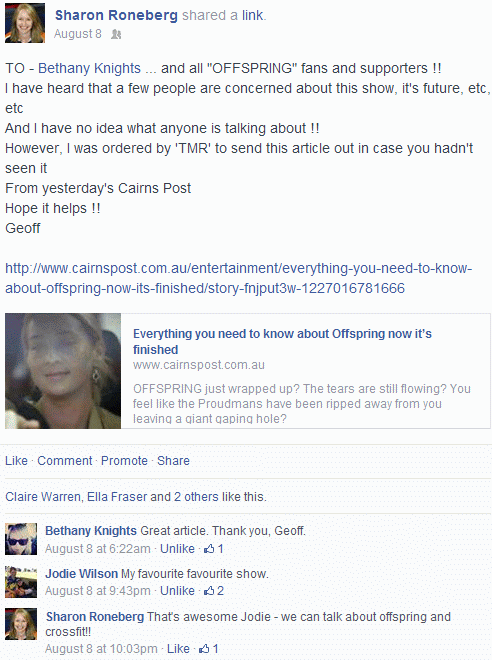The height and width of the screenshot is (660, 492).
Task: Open Bethany Knights' comment avatar
Action: [x=21, y=539]
